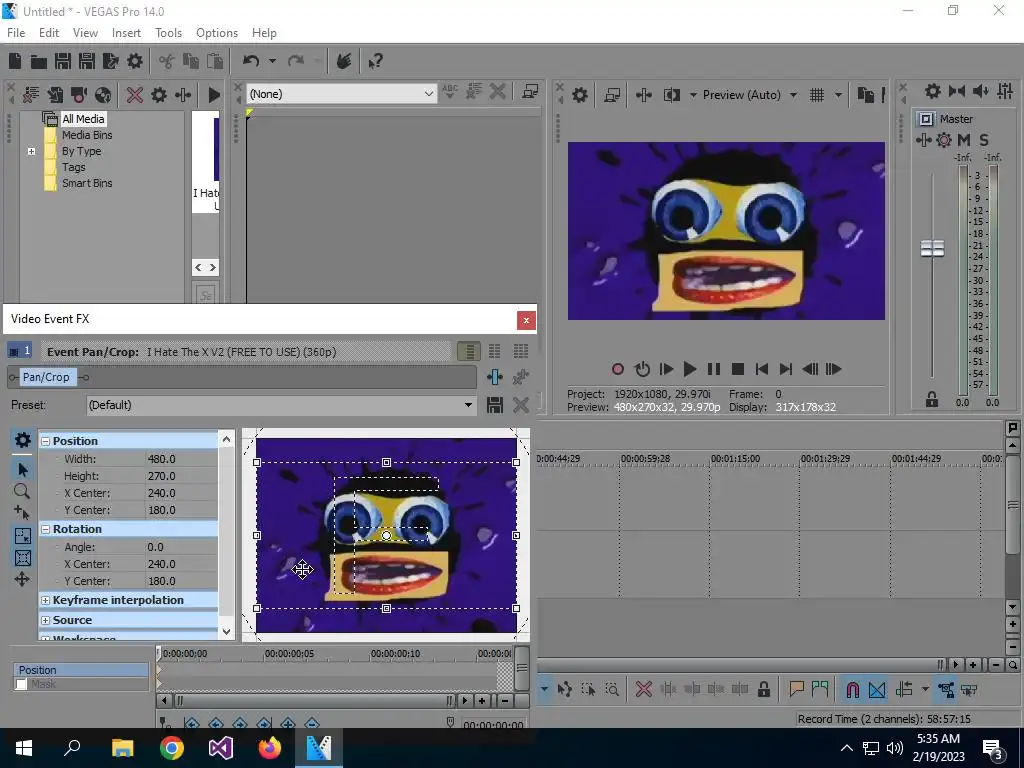Solo the Master bus with S
The width and height of the screenshot is (1024, 768).
(x=984, y=140)
